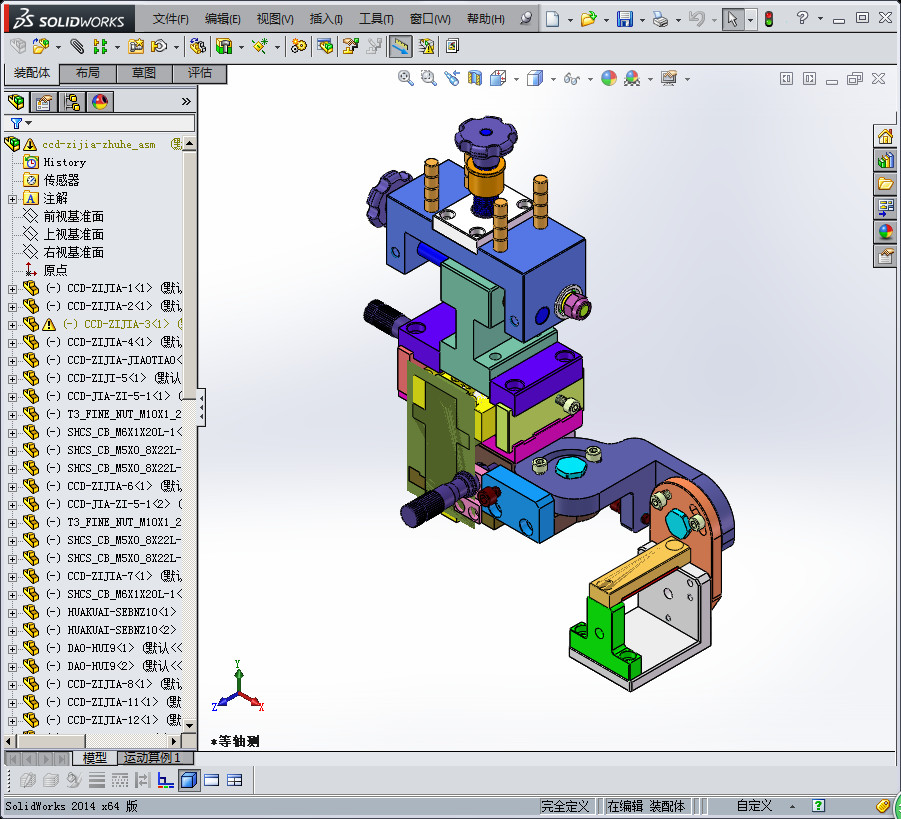Toggle the coordinate axes icon in bottom toolbar
901x819 pixels.
[x=165, y=780]
